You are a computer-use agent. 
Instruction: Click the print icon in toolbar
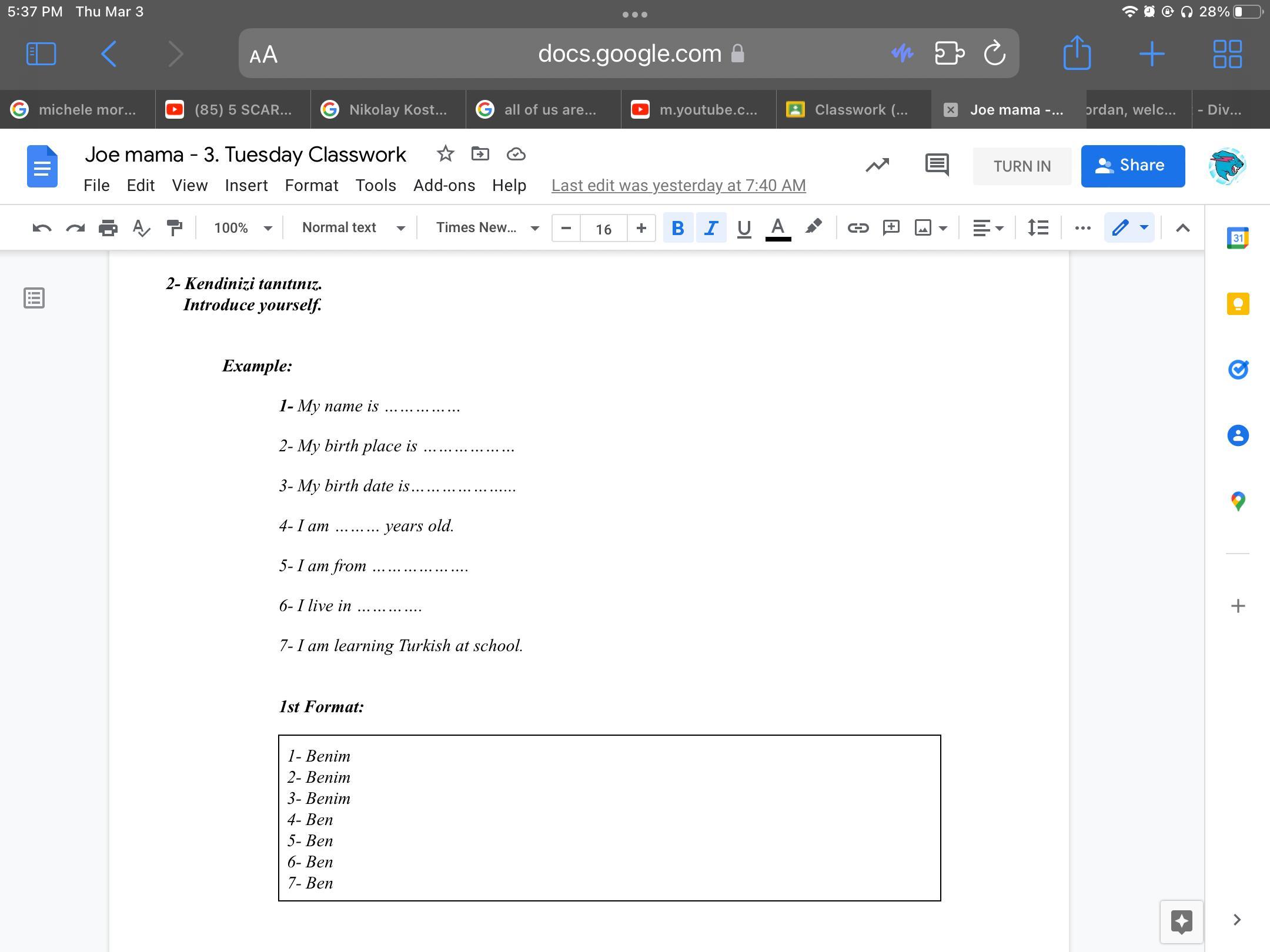click(108, 228)
